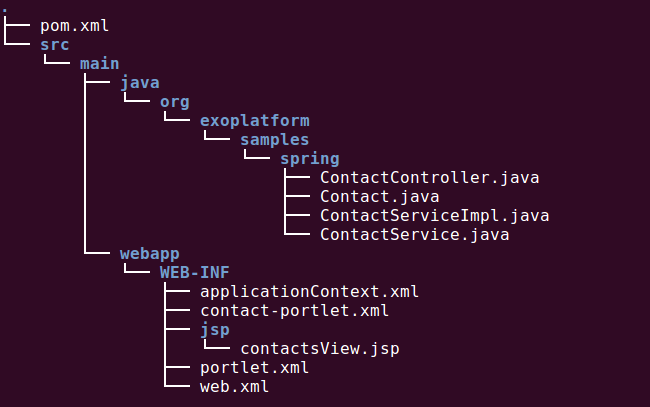Click the org package folder
The image size is (650, 407).
[175, 102]
